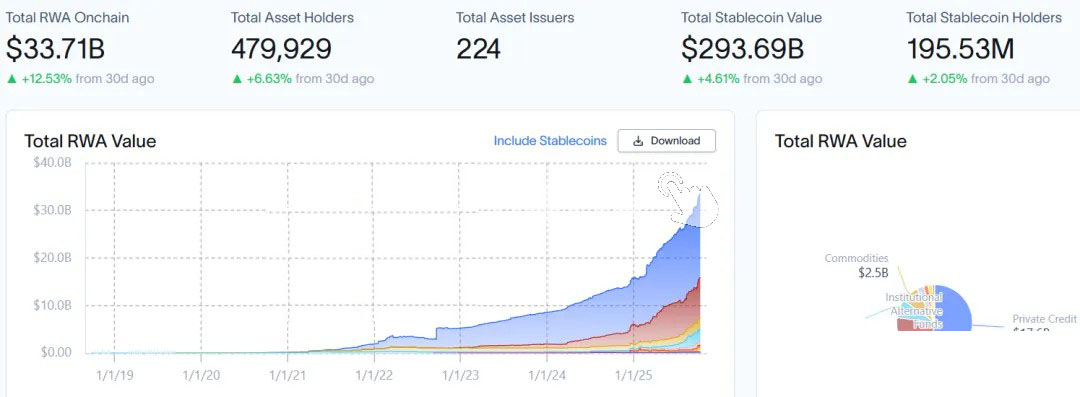1080x397 pixels.
Task: Click the Institutional Alternative Funds label
Action: coord(914,311)
